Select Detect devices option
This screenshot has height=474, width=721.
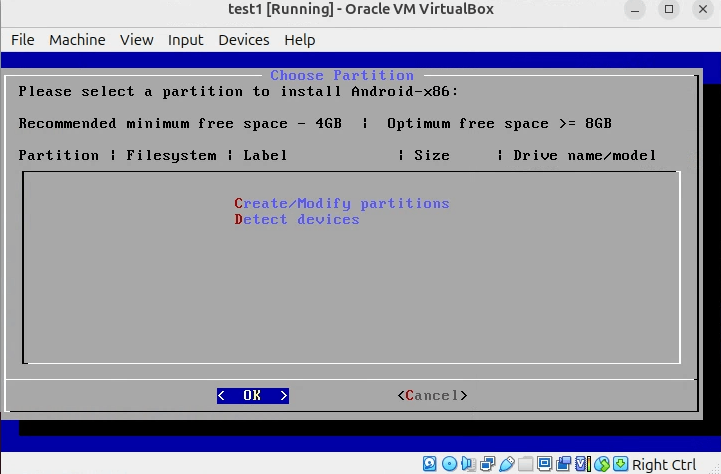pos(297,219)
